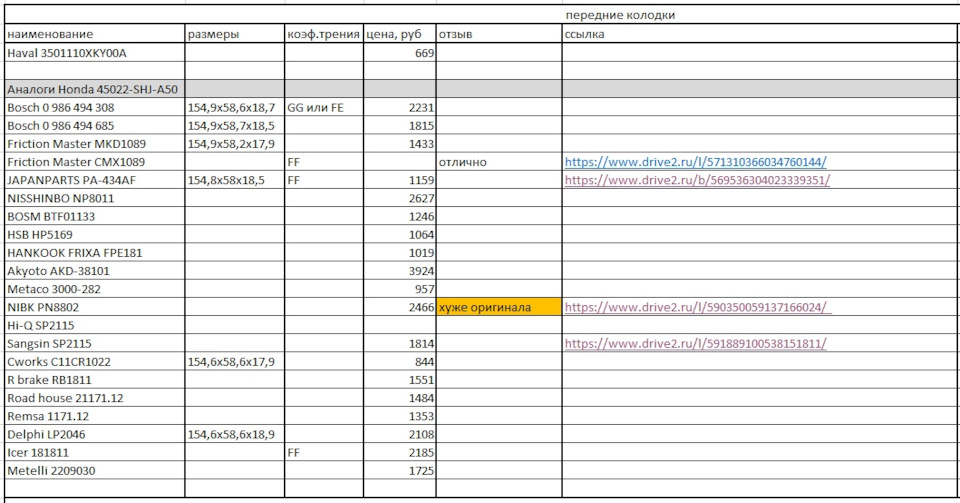Select the size cell '154,9x58,6x18,7'

click(234, 108)
